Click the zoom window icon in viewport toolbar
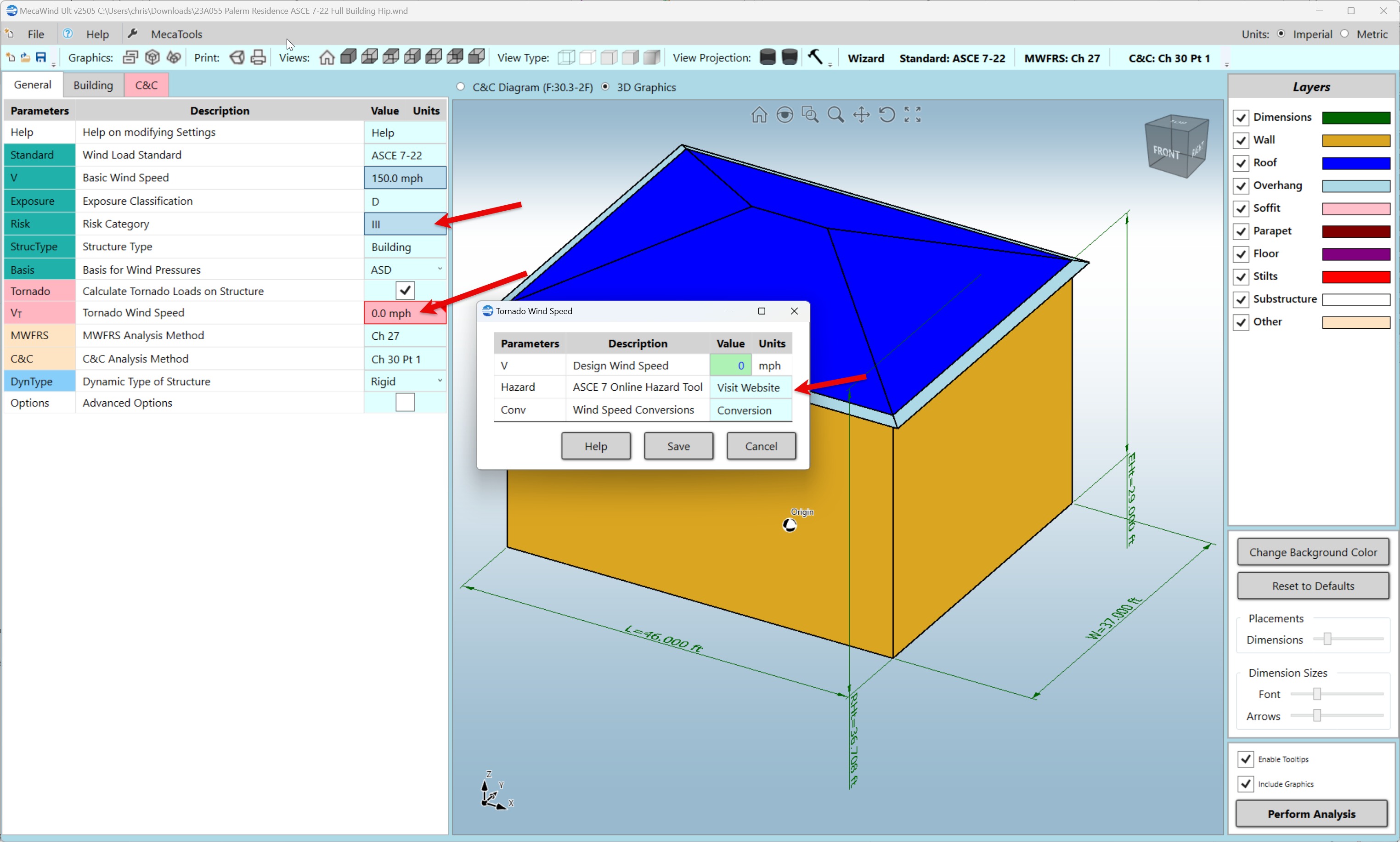 point(810,115)
